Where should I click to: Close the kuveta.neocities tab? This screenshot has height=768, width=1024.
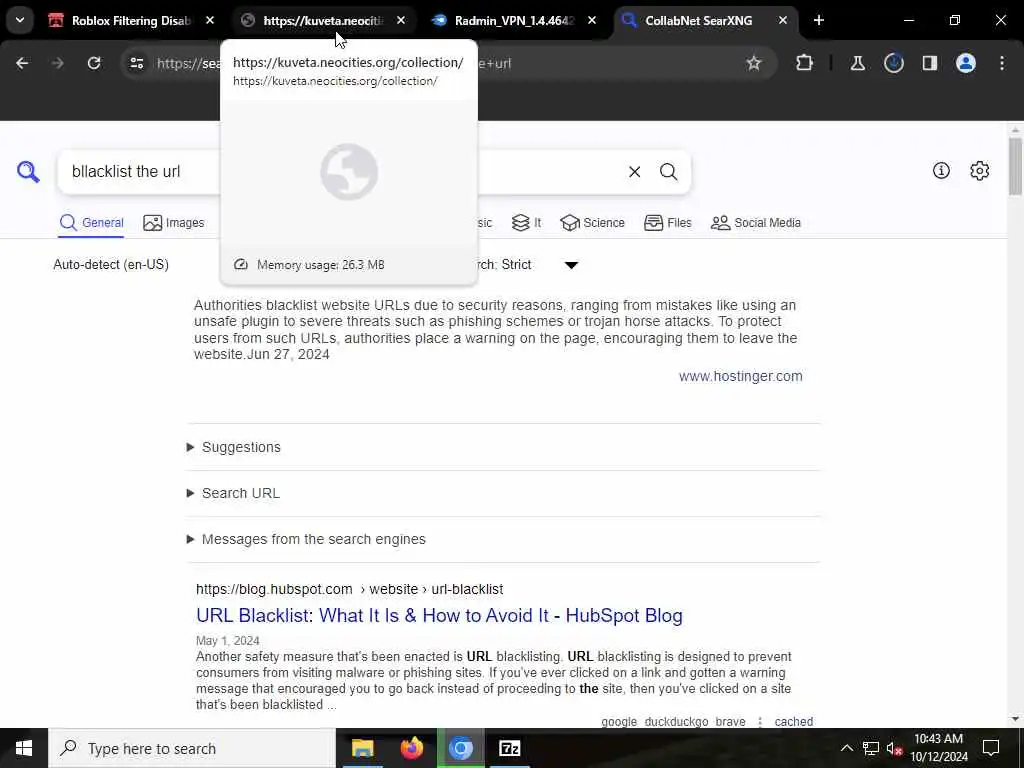401,21
